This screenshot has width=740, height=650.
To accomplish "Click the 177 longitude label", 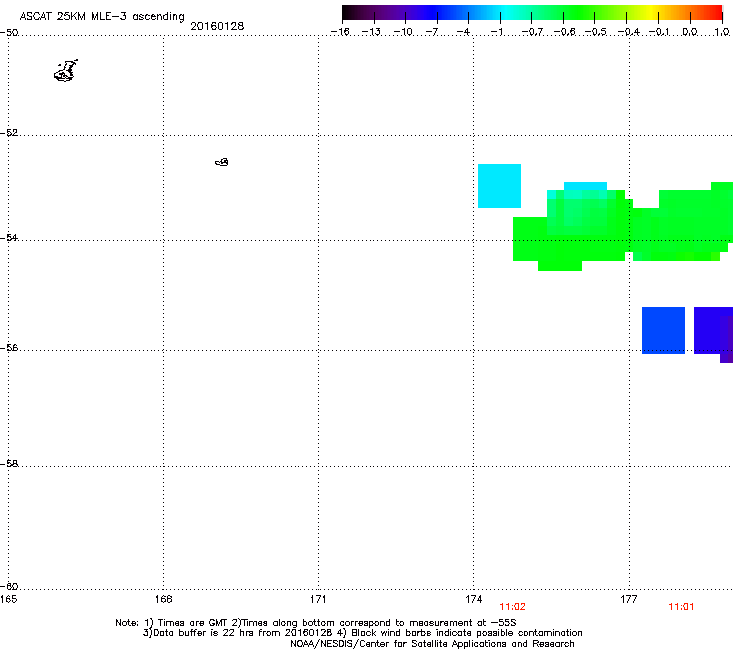I will pyautogui.click(x=629, y=599).
